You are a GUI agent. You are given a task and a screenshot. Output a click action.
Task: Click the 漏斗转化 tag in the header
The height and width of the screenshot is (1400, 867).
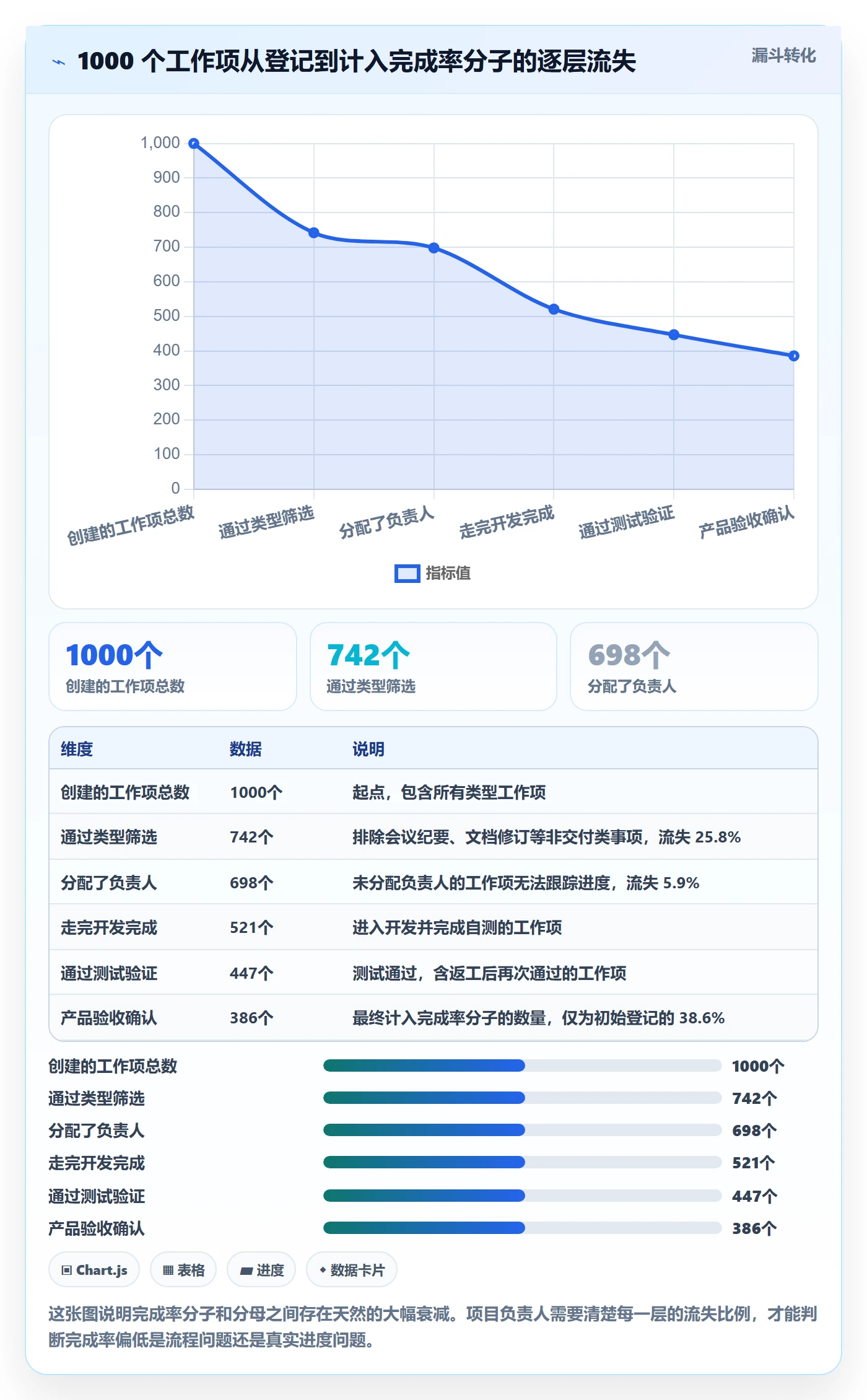pyautogui.click(x=783, y=56)
